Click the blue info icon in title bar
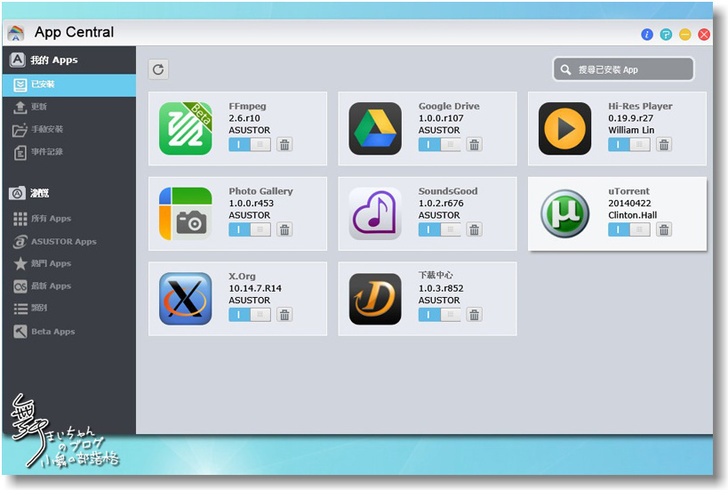Viewport: 728px width, 490px height. click(647, 34)
